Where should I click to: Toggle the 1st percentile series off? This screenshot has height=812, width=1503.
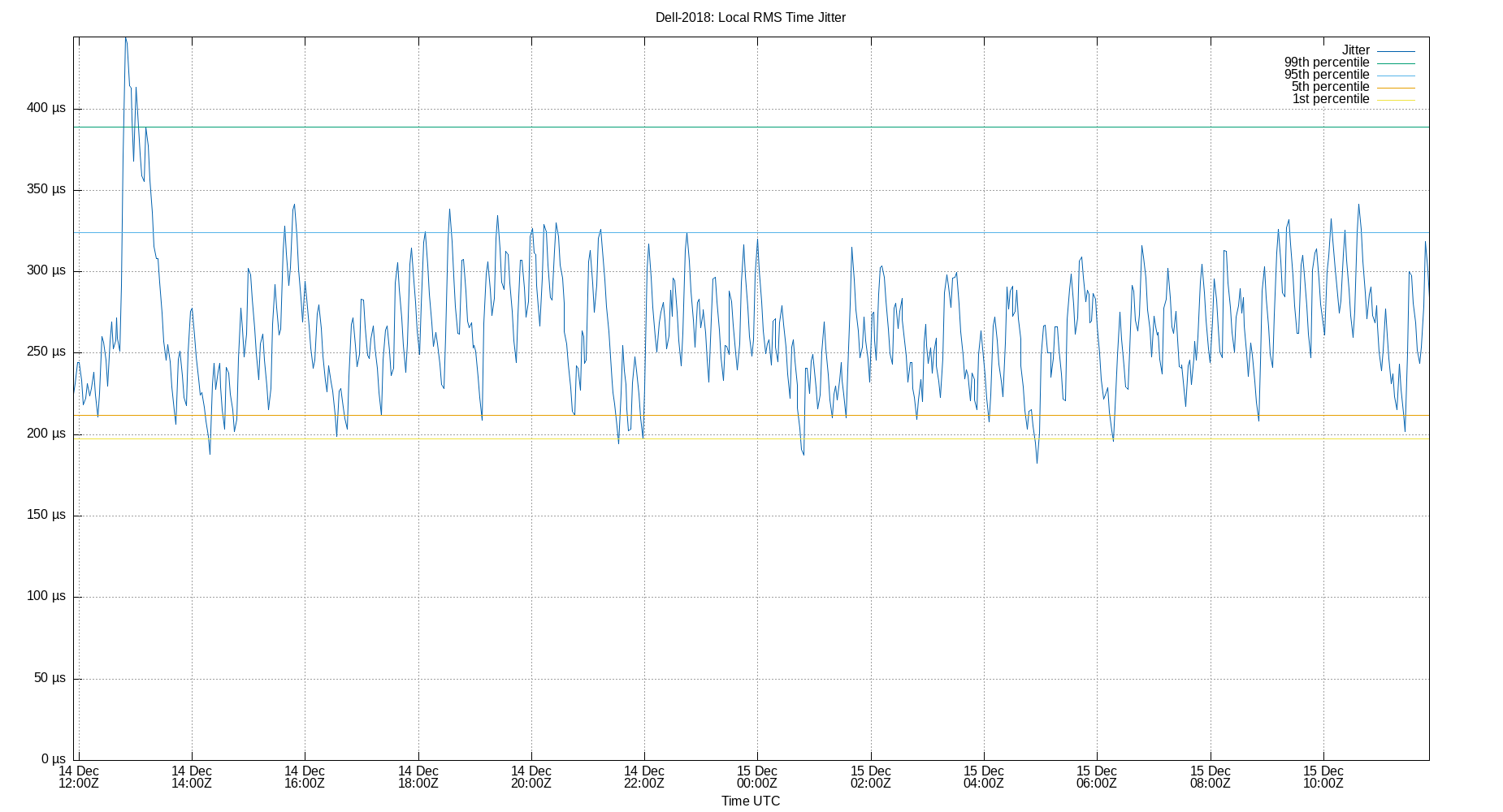pyautogui.click(x=1331, y=98)
